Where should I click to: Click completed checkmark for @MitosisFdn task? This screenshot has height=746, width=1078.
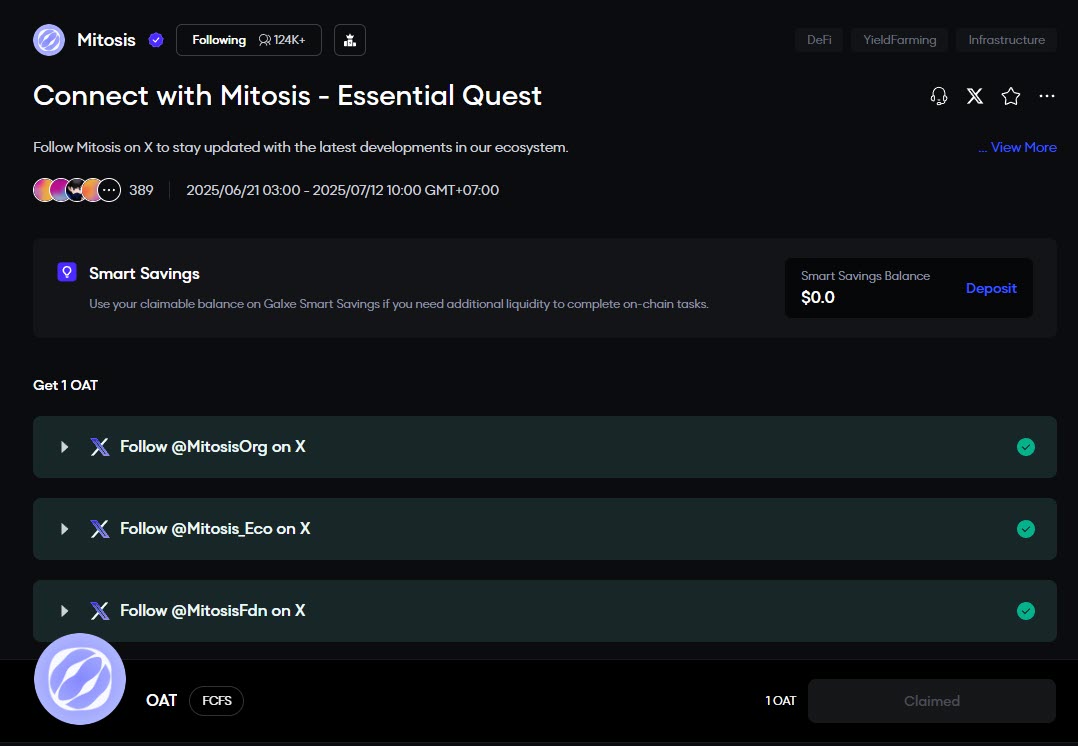tap(1026, 611)
